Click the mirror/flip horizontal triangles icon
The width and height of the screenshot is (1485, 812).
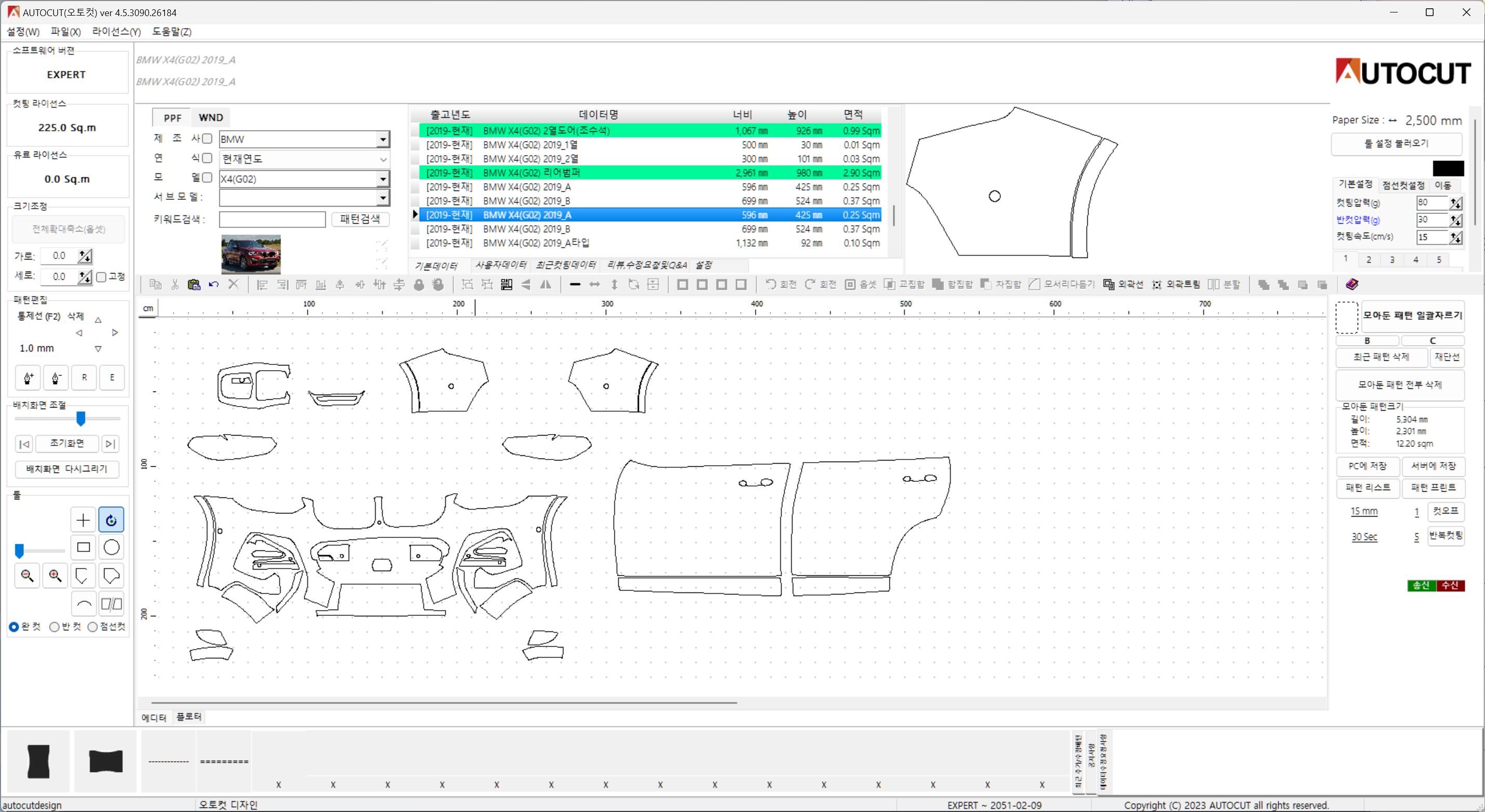545,284
